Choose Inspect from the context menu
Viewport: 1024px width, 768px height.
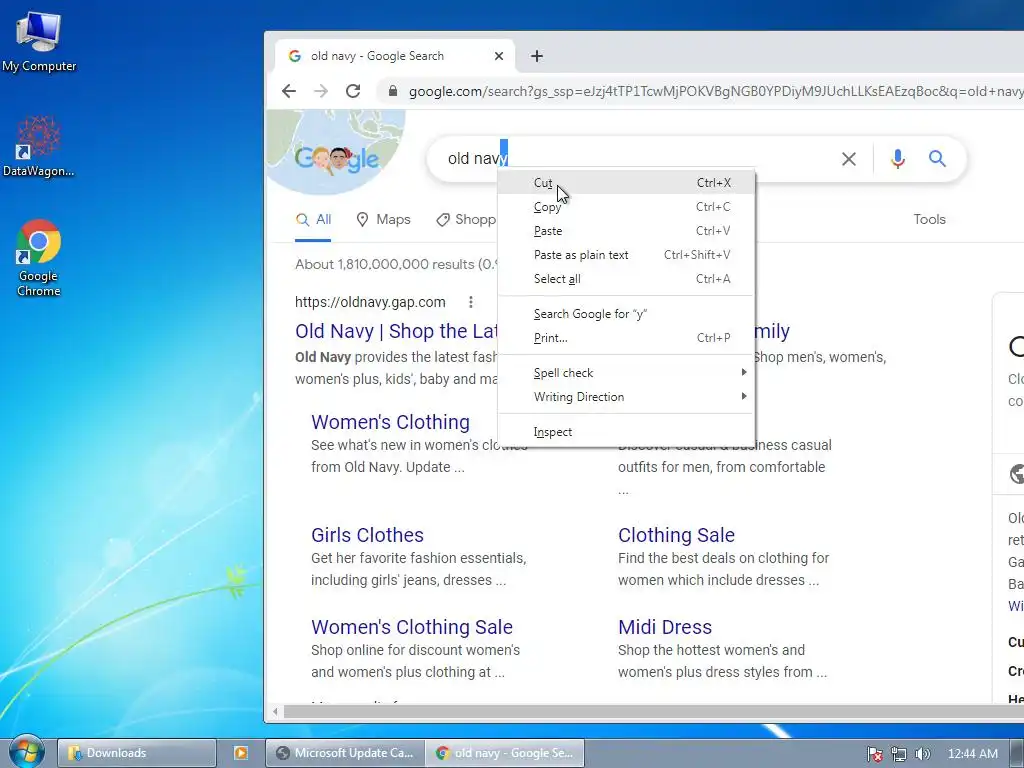tap(626, 432)
